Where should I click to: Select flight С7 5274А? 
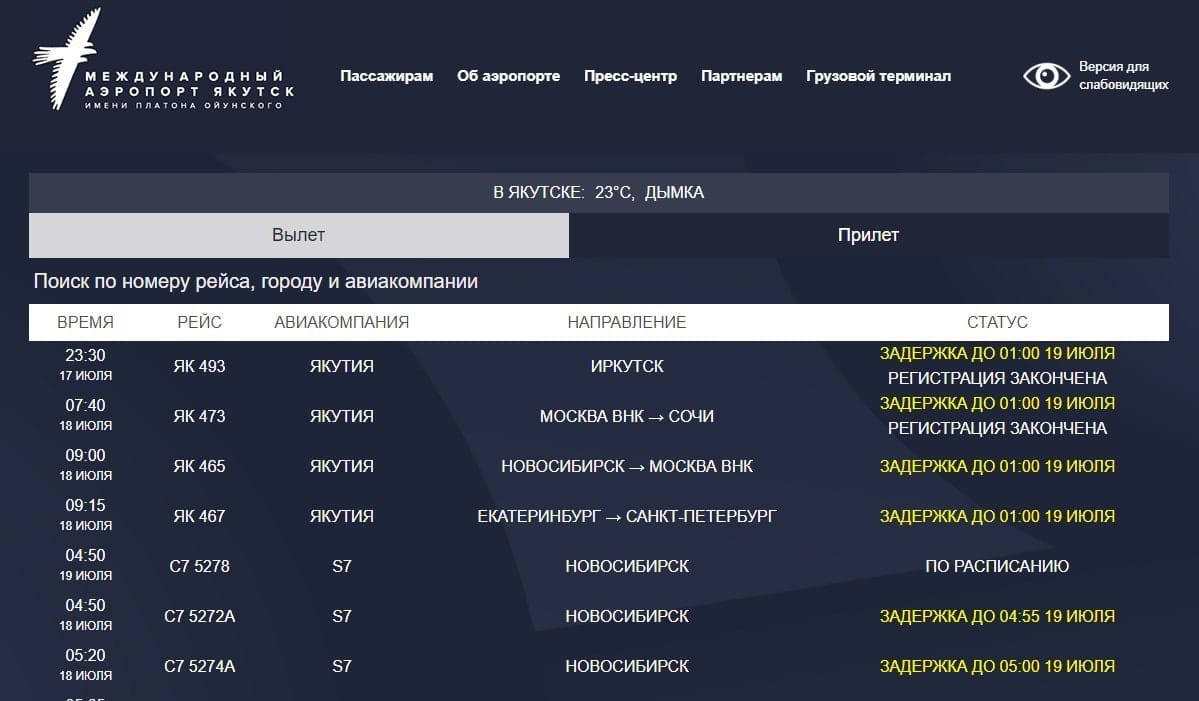click(200, 667)
